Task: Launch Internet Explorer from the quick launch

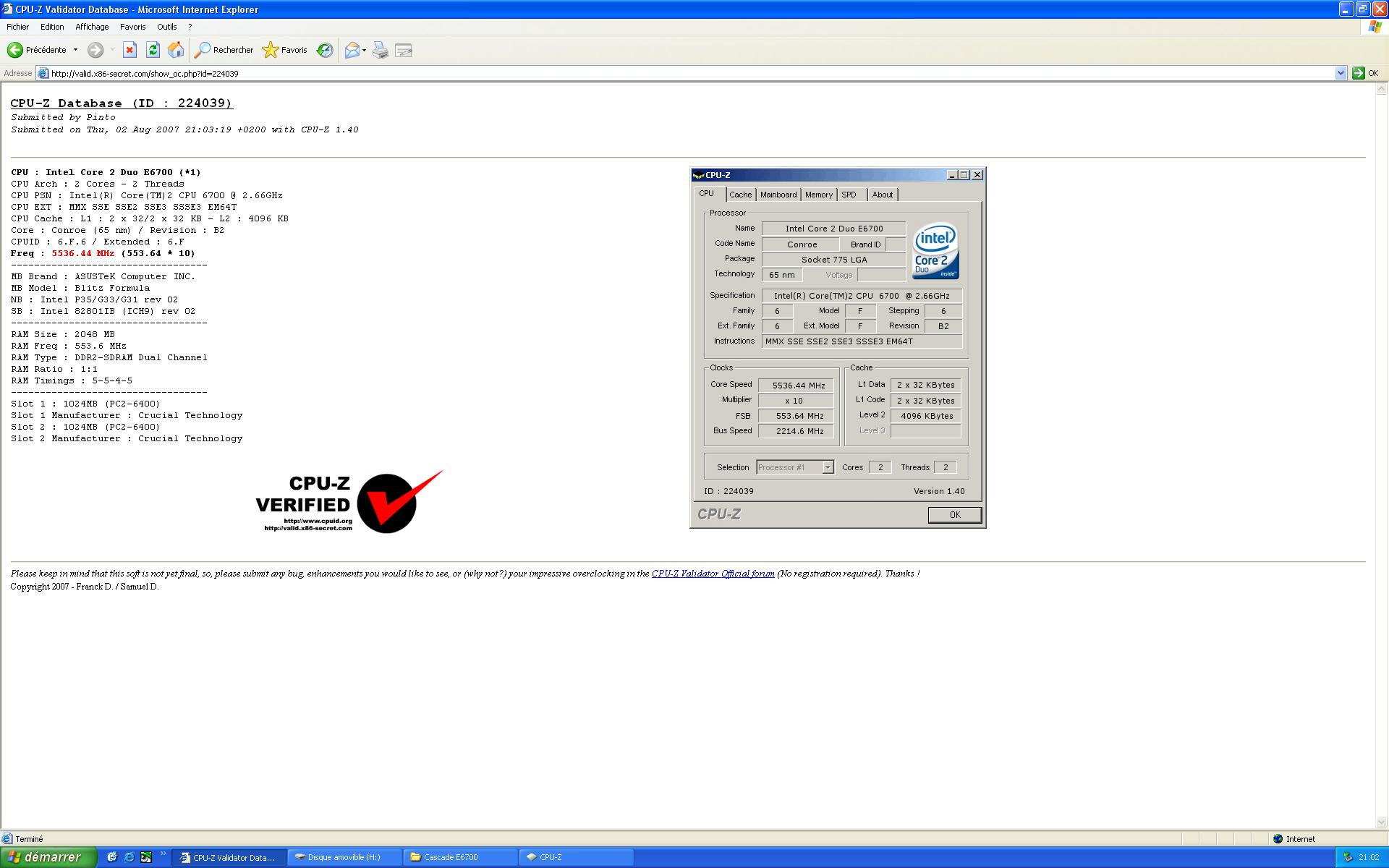Action: (129, 857)
